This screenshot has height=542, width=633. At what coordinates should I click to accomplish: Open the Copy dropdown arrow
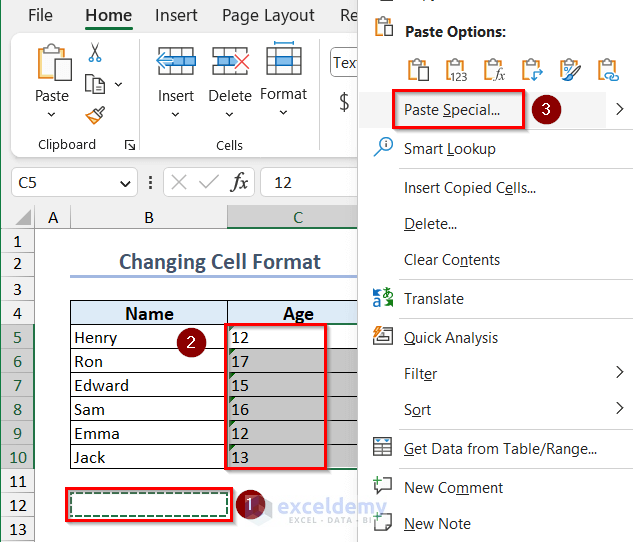tap(119, 85)
